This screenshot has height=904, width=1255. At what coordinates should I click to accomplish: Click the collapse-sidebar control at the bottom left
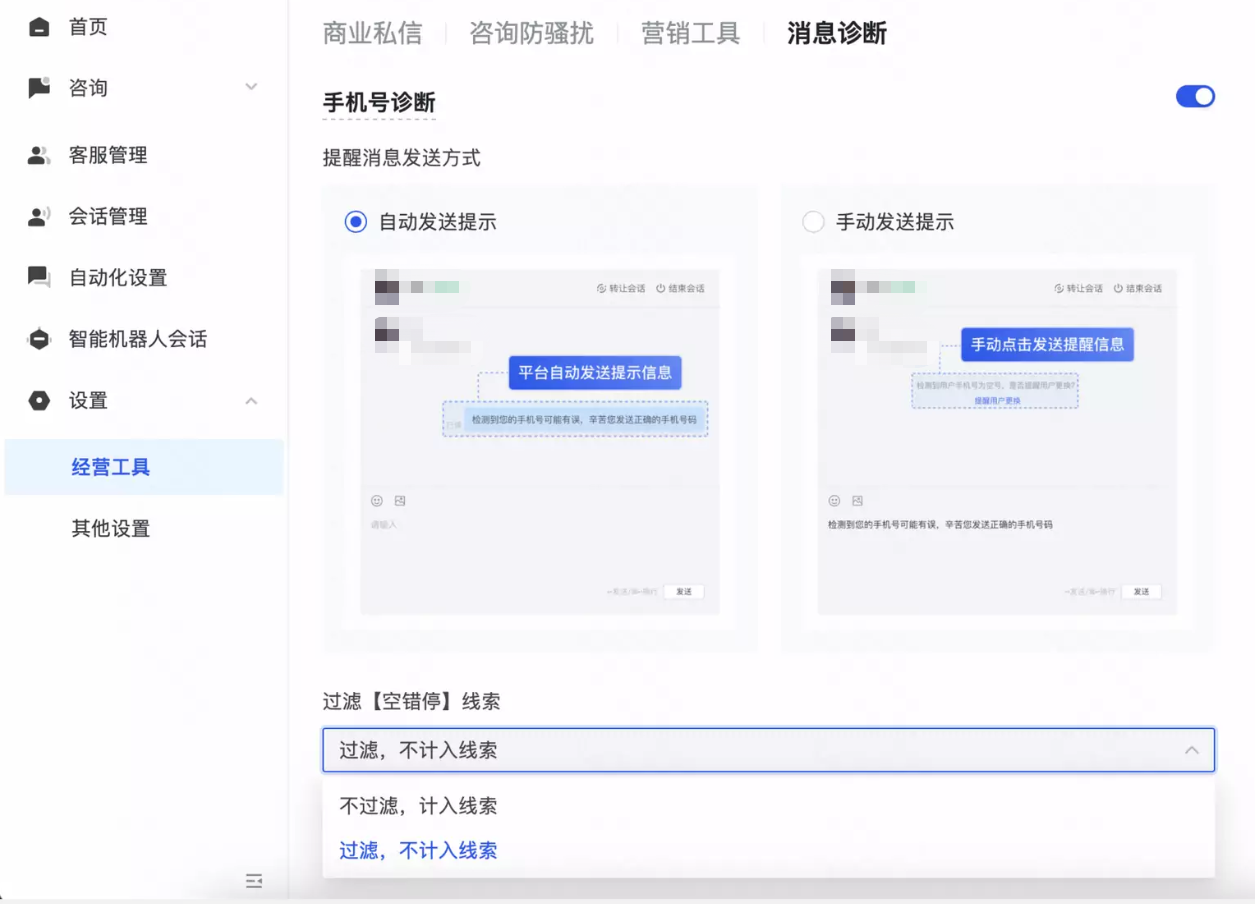(x=254, y=881)
